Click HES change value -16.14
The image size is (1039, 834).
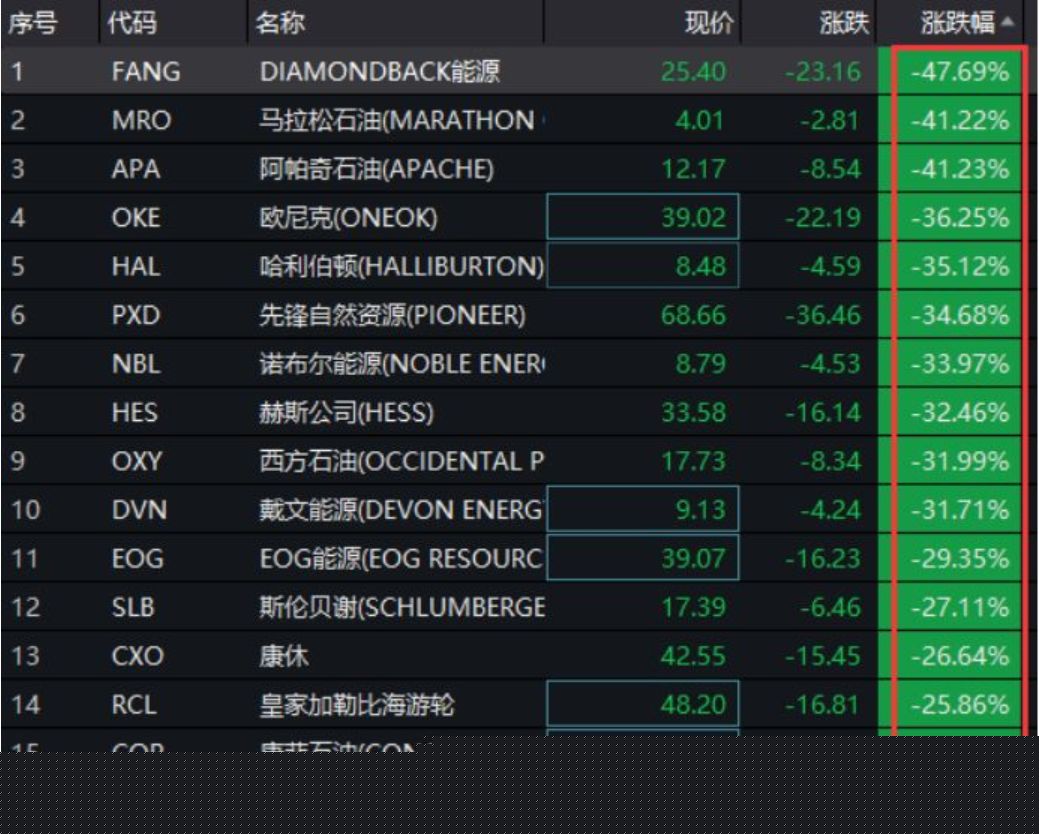823,413
